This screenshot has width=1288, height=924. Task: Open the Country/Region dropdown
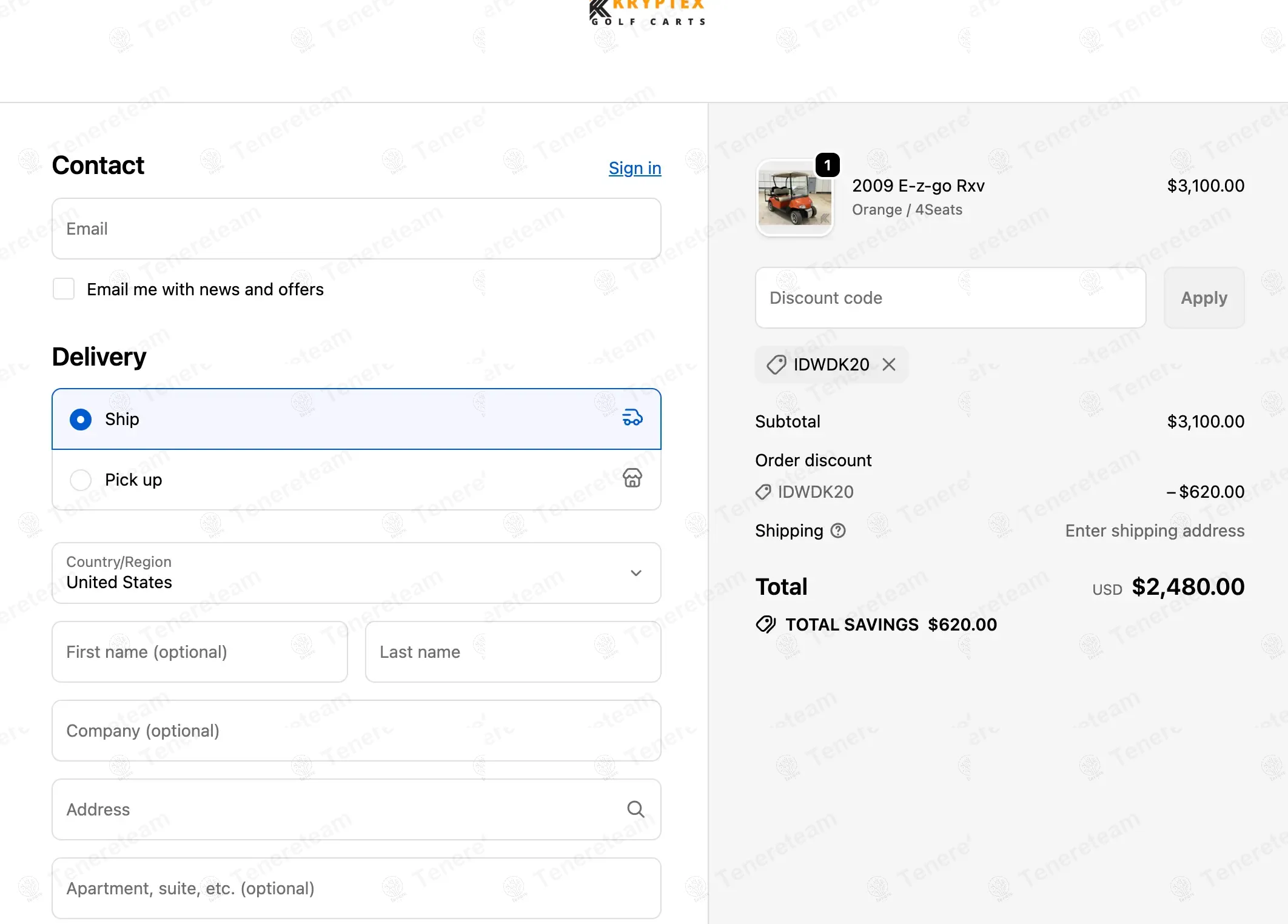[x=357, y=573]
